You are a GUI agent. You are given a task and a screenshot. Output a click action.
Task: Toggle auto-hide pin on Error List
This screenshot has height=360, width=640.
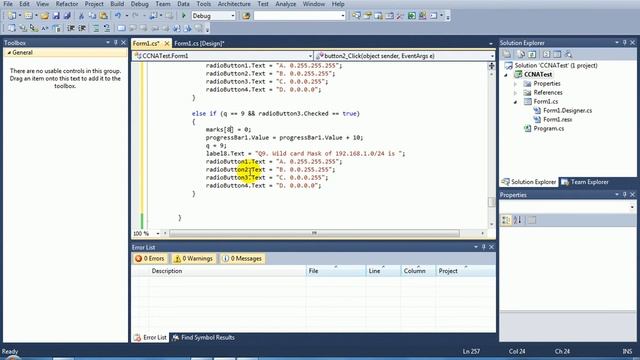[x=484, y=247]
